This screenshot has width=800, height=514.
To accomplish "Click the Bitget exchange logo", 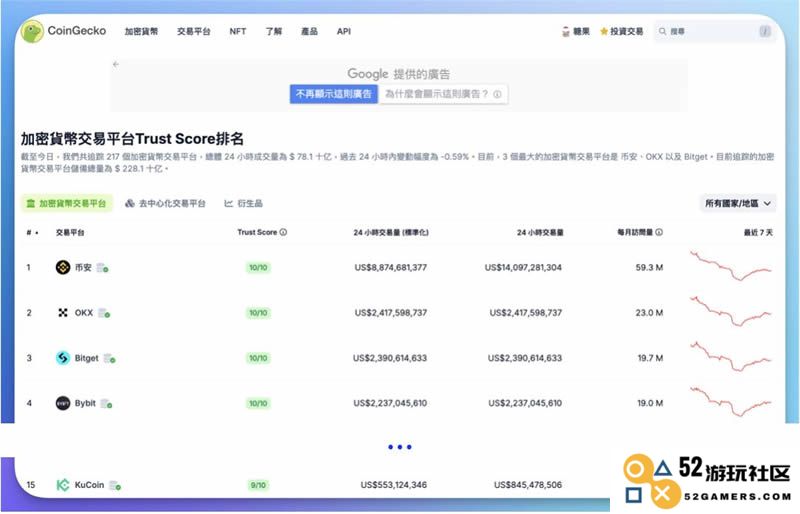I will (63, 358).
